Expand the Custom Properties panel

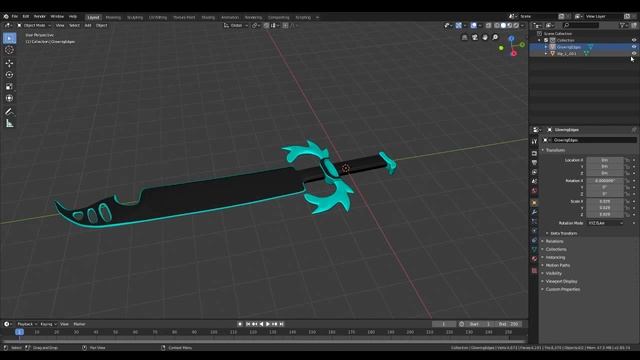(x=561, y=289)
